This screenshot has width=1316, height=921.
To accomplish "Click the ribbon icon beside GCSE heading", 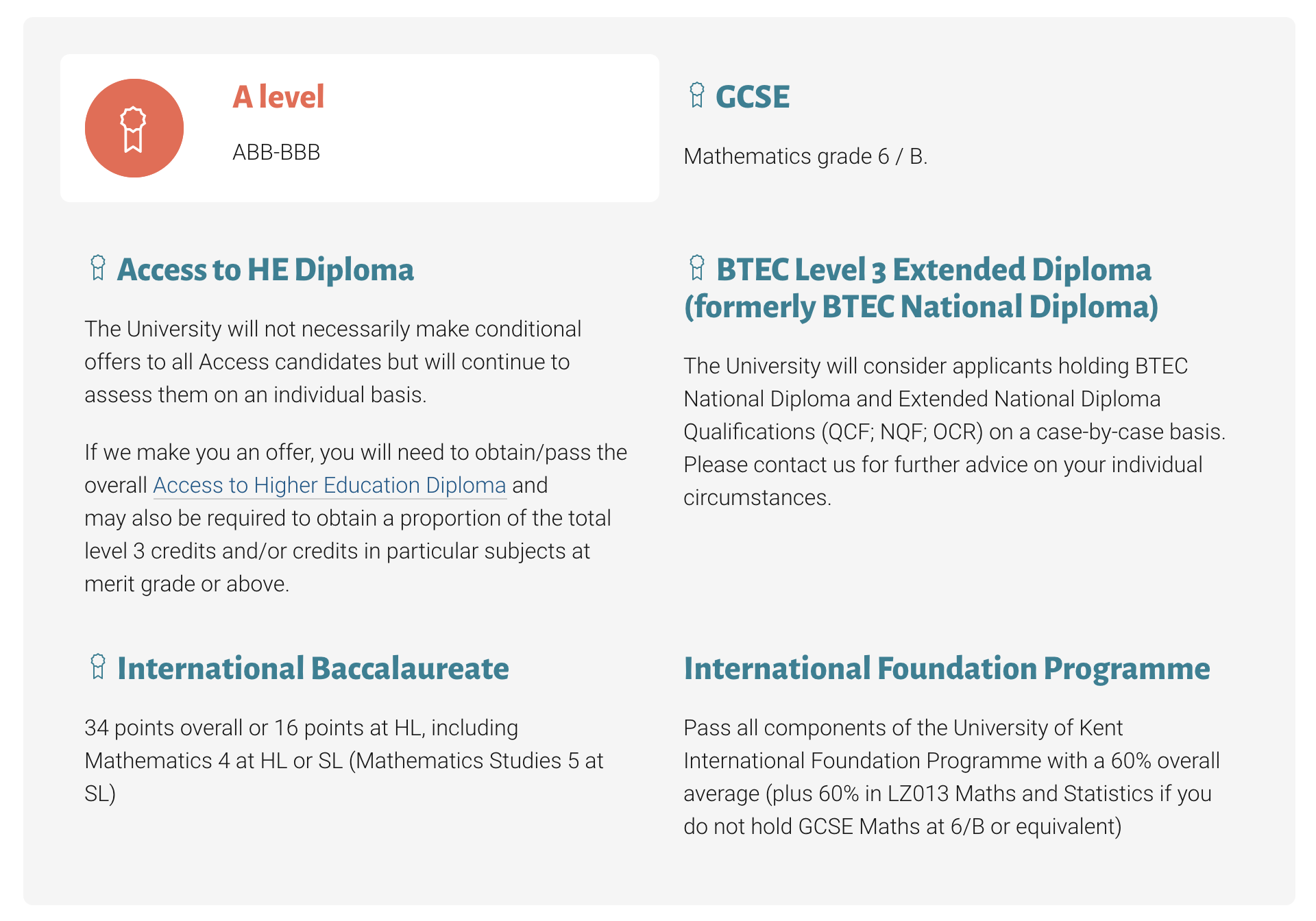I will click(x=696, y=95).
